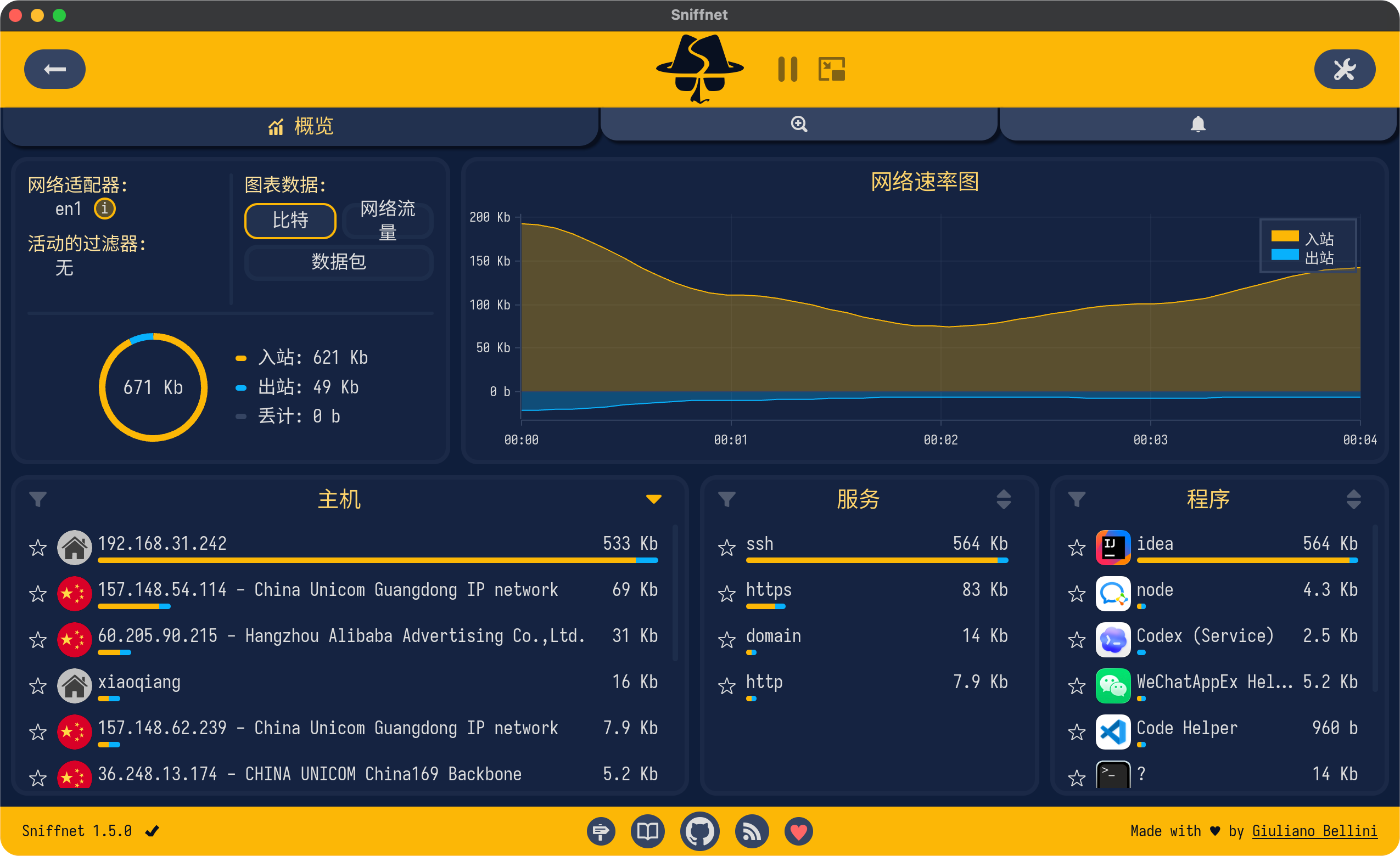Open the inspect magnifier tab

coord(799,124)
